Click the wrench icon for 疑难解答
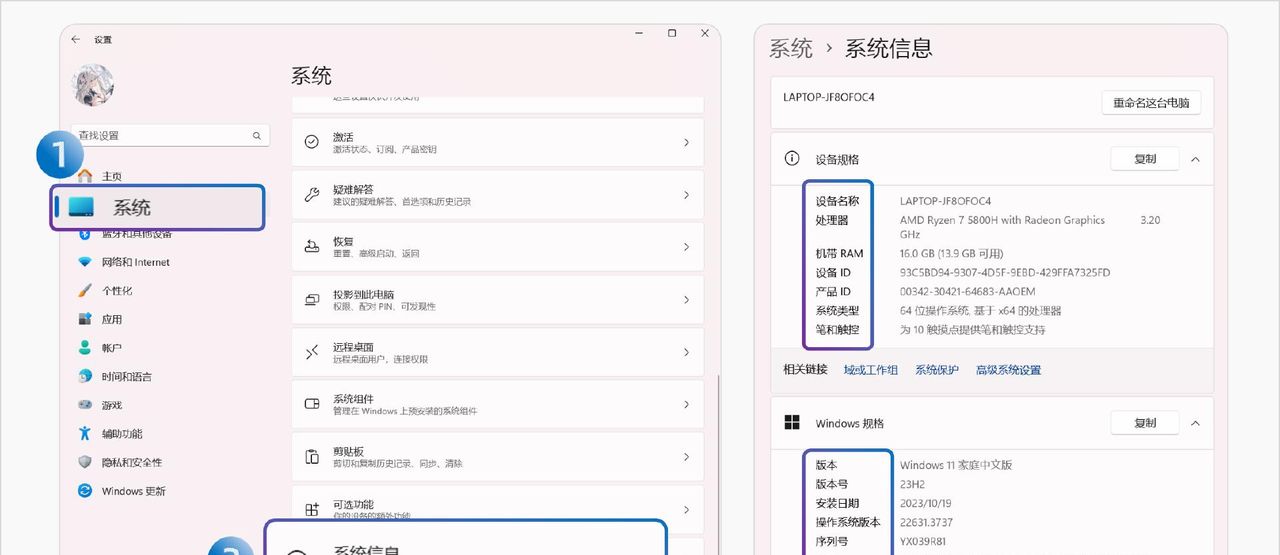 [x=312, y=195]
